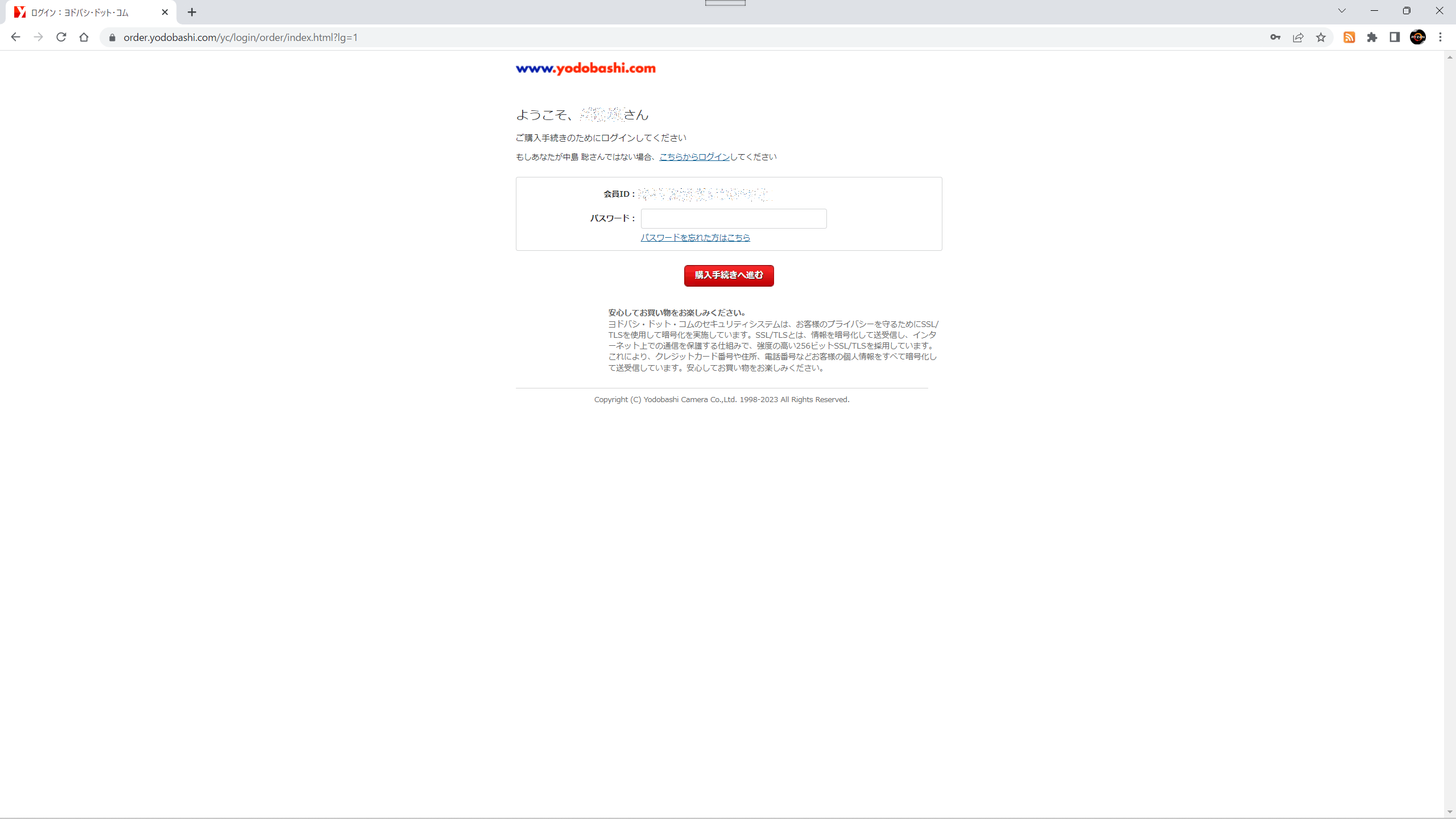1456x819 pixels.
Task: Open the extensions puzzle menu
Action: (1372, 38)
